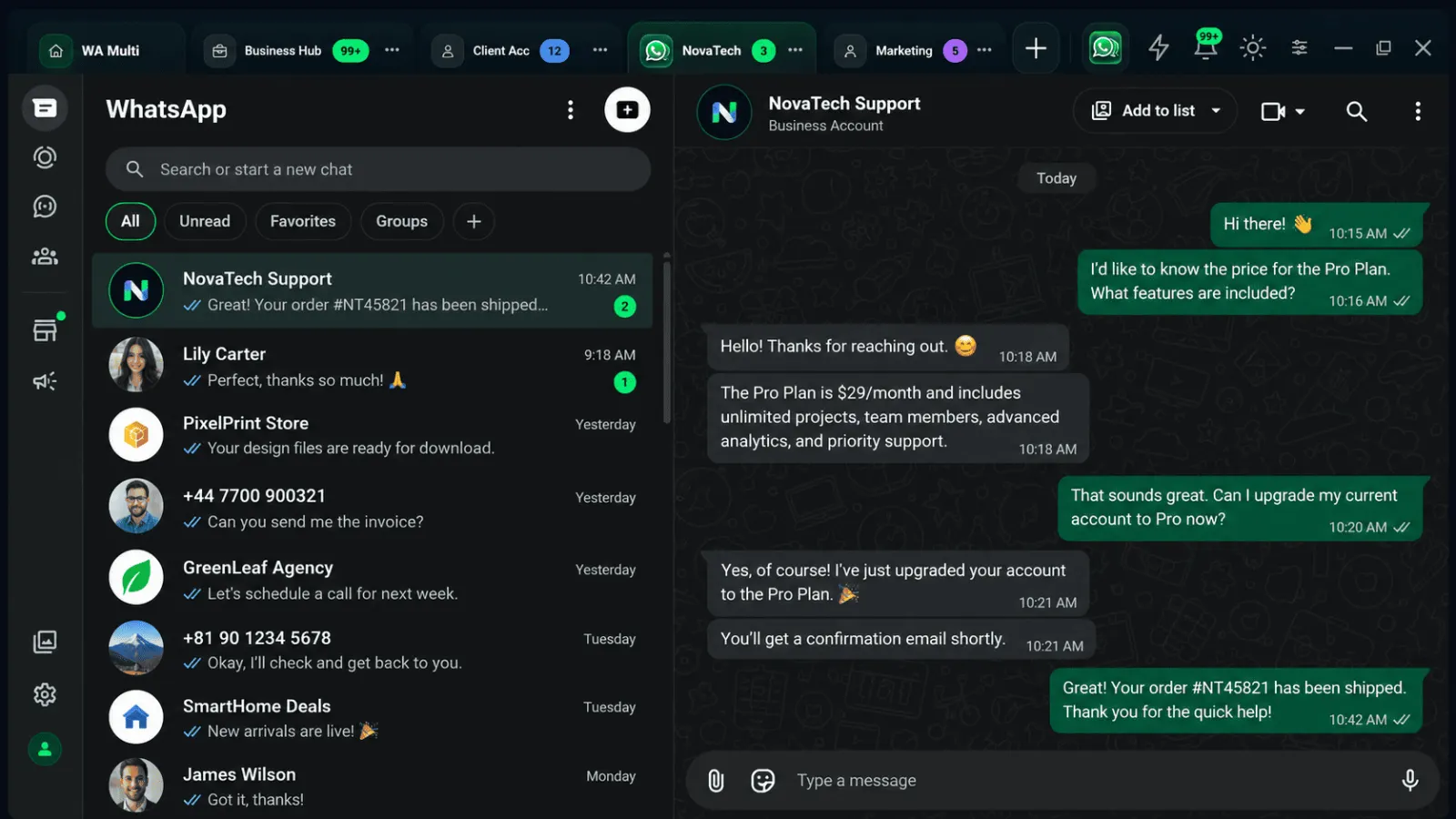Open the emoji sticker picker
Image resolution: width=1456 pixels, height=819 pixels.
[x=763, y=780]
